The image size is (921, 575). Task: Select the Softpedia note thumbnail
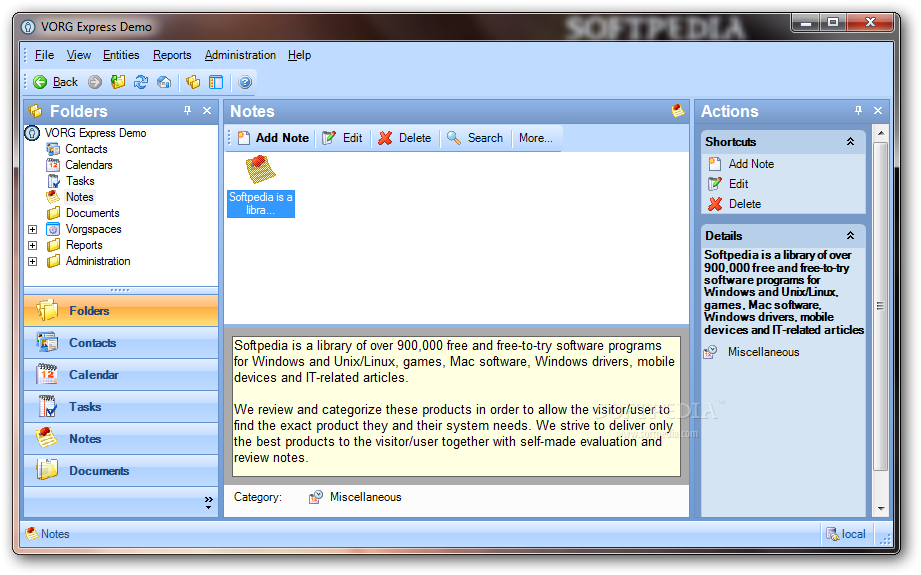tap(261, 186)
